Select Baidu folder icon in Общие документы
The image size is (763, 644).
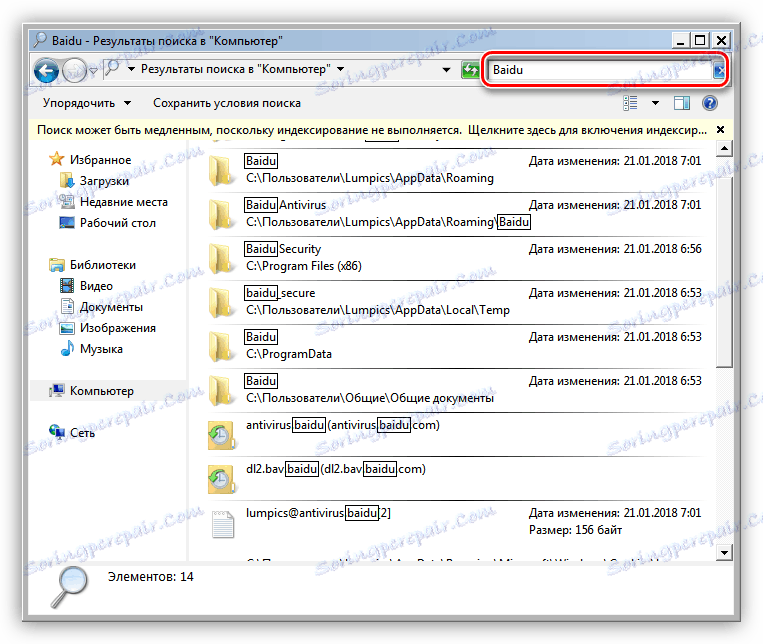click(221, 390)
